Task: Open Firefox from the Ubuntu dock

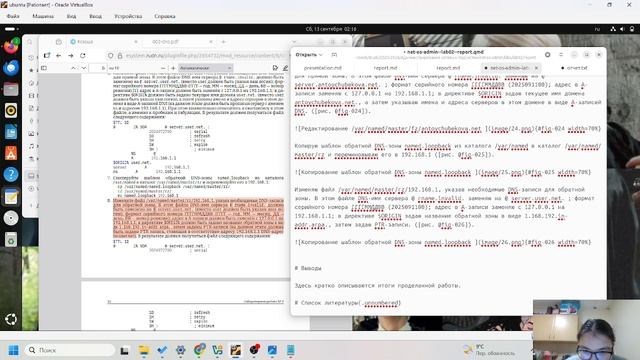Action: click(11, 46)
